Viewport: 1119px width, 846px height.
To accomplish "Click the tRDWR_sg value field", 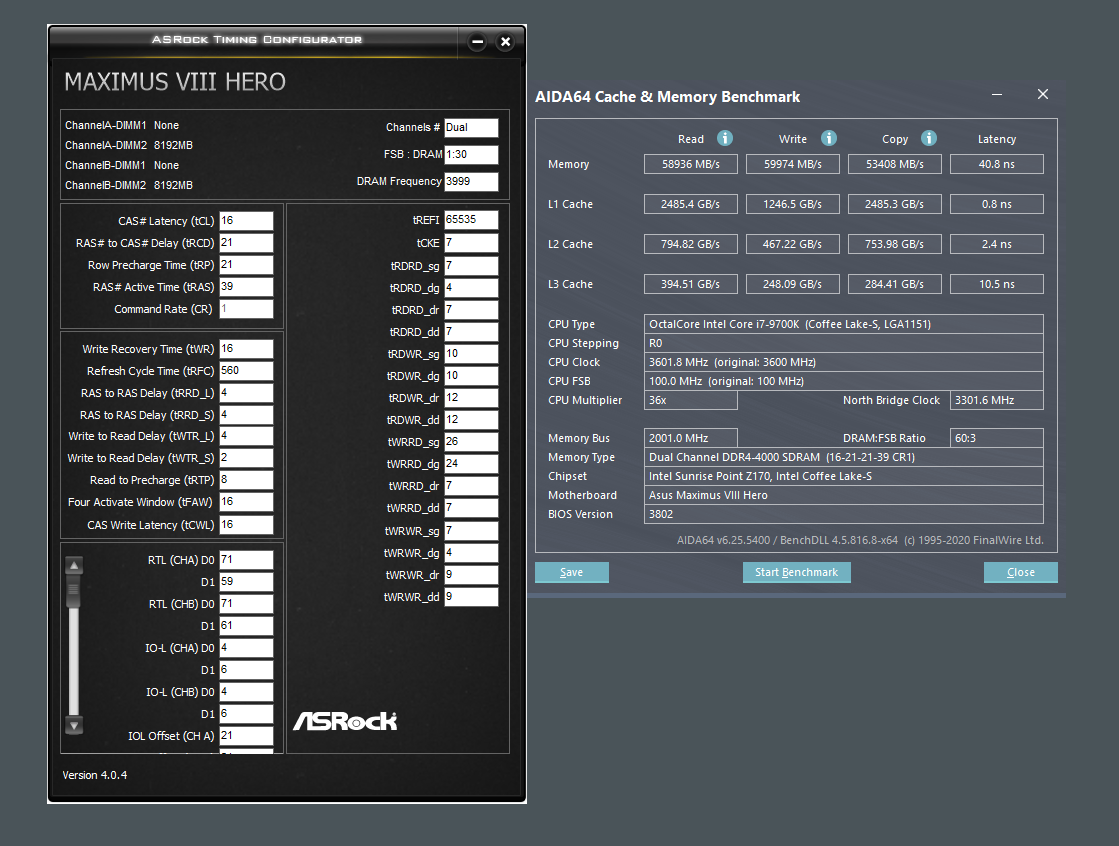I will [x=471, y=354].
